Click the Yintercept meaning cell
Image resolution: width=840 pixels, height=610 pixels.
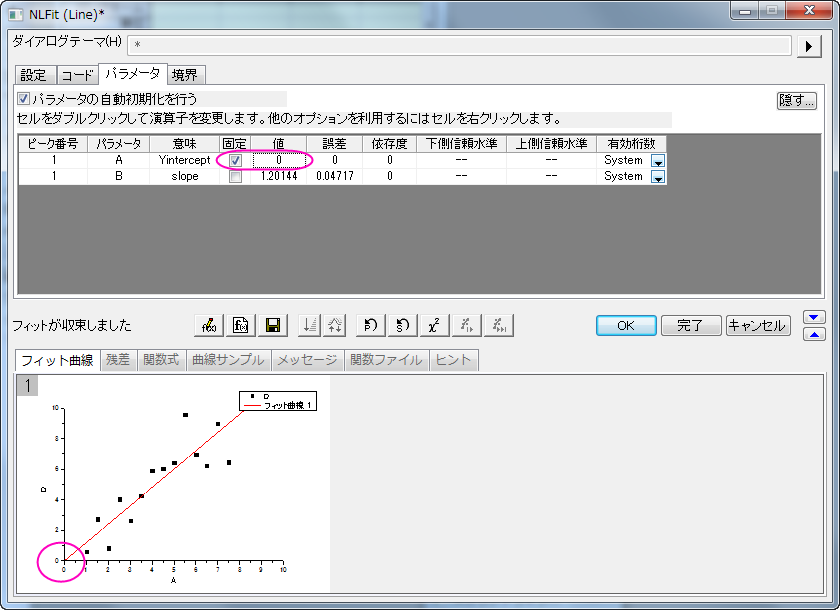click(x=185, y=160)
